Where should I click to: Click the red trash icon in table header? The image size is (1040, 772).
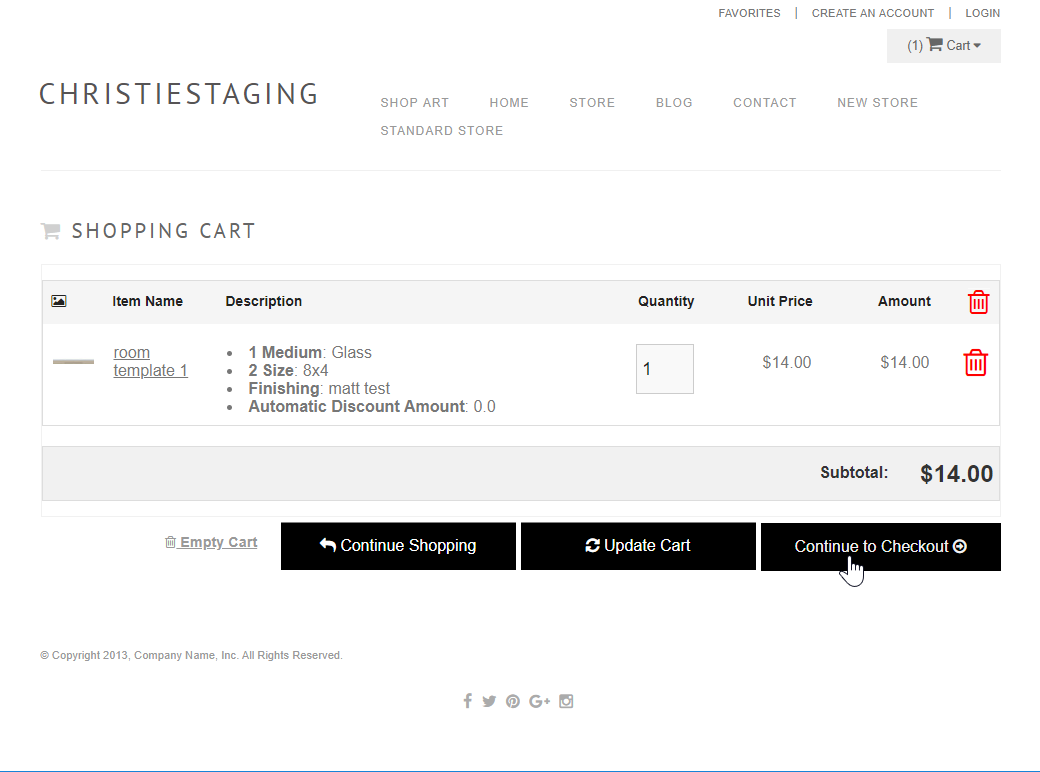pyautogui.click(x=978, y=302)
